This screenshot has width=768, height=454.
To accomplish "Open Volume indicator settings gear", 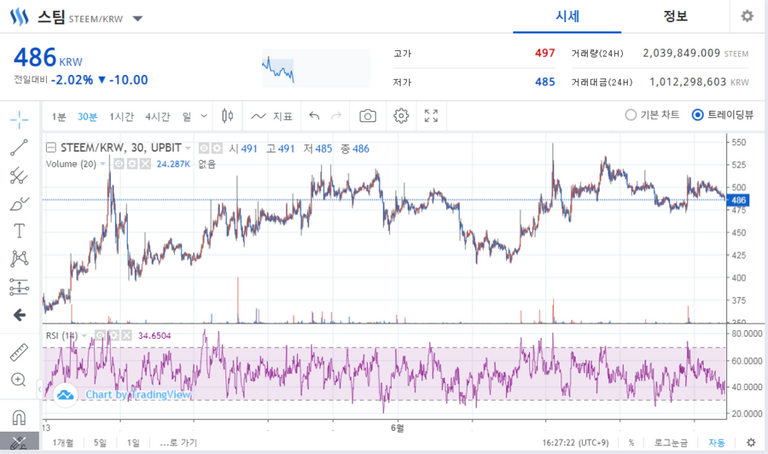I will [132, 164].
